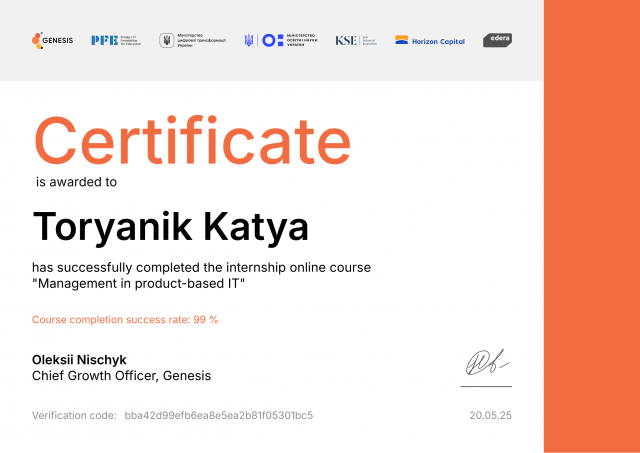Select the KSE logo
640x453 pixels.
pos(357,40)
